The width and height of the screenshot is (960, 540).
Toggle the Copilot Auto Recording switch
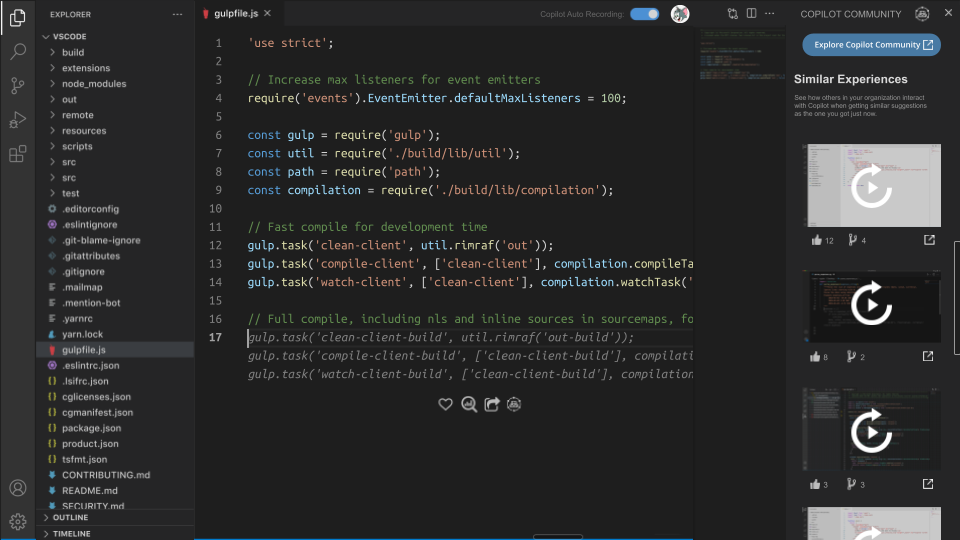[645, 14]
